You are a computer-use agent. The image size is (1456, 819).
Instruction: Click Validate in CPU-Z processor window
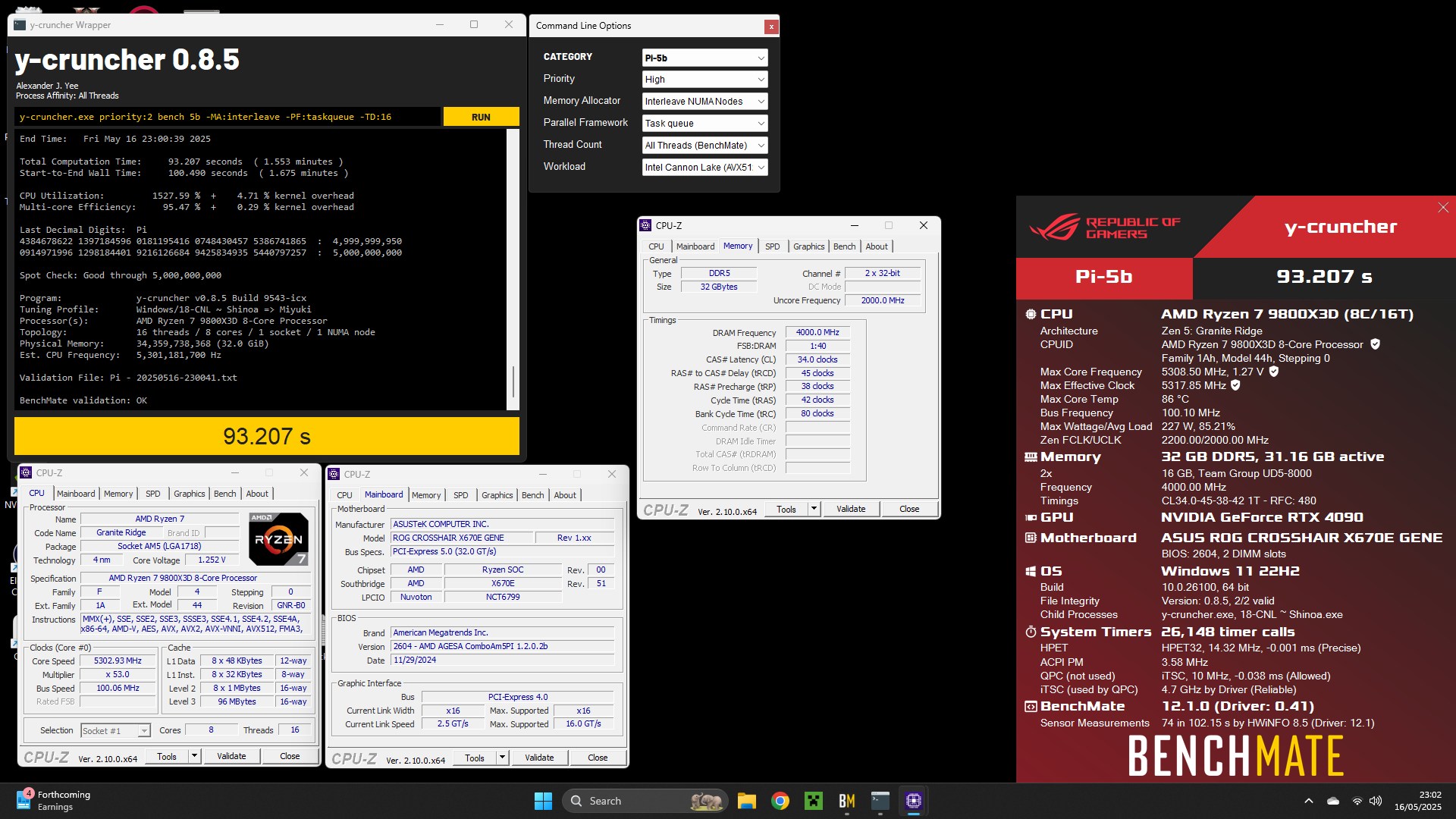tap(231, 756)
